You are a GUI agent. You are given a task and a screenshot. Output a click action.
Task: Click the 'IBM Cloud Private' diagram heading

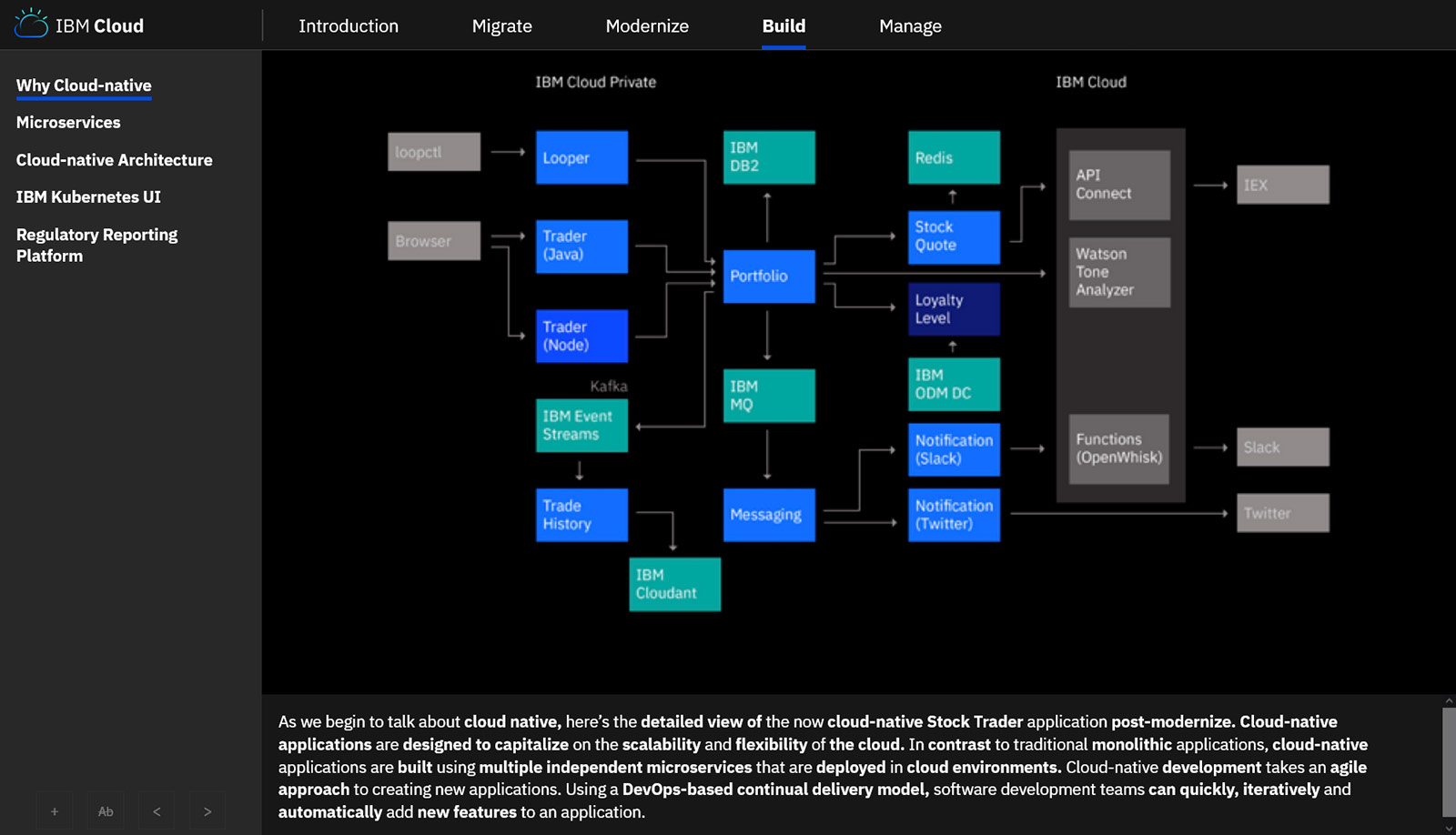coord(596,82)
